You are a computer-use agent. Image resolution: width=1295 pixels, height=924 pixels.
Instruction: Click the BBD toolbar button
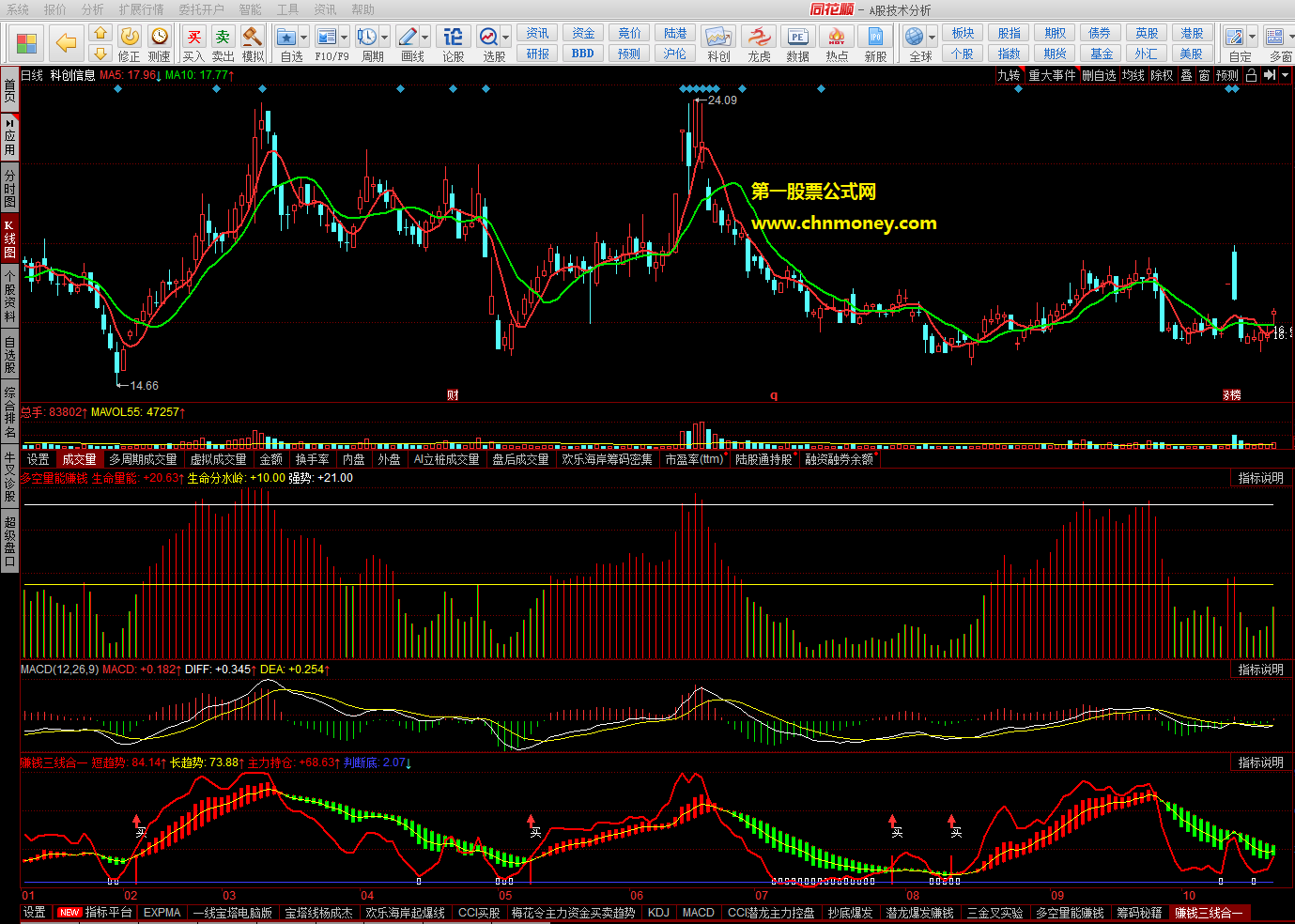pos(582,54)
